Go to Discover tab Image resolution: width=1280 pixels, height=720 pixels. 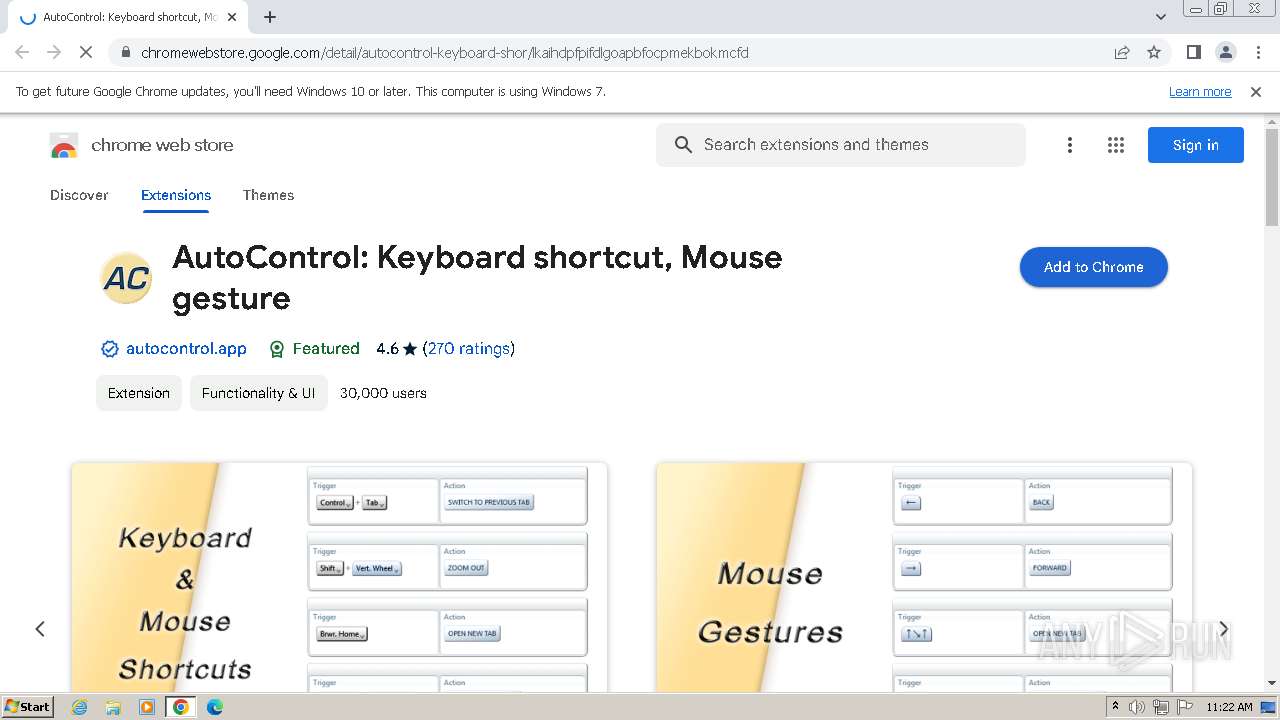[x=79, y=195]
